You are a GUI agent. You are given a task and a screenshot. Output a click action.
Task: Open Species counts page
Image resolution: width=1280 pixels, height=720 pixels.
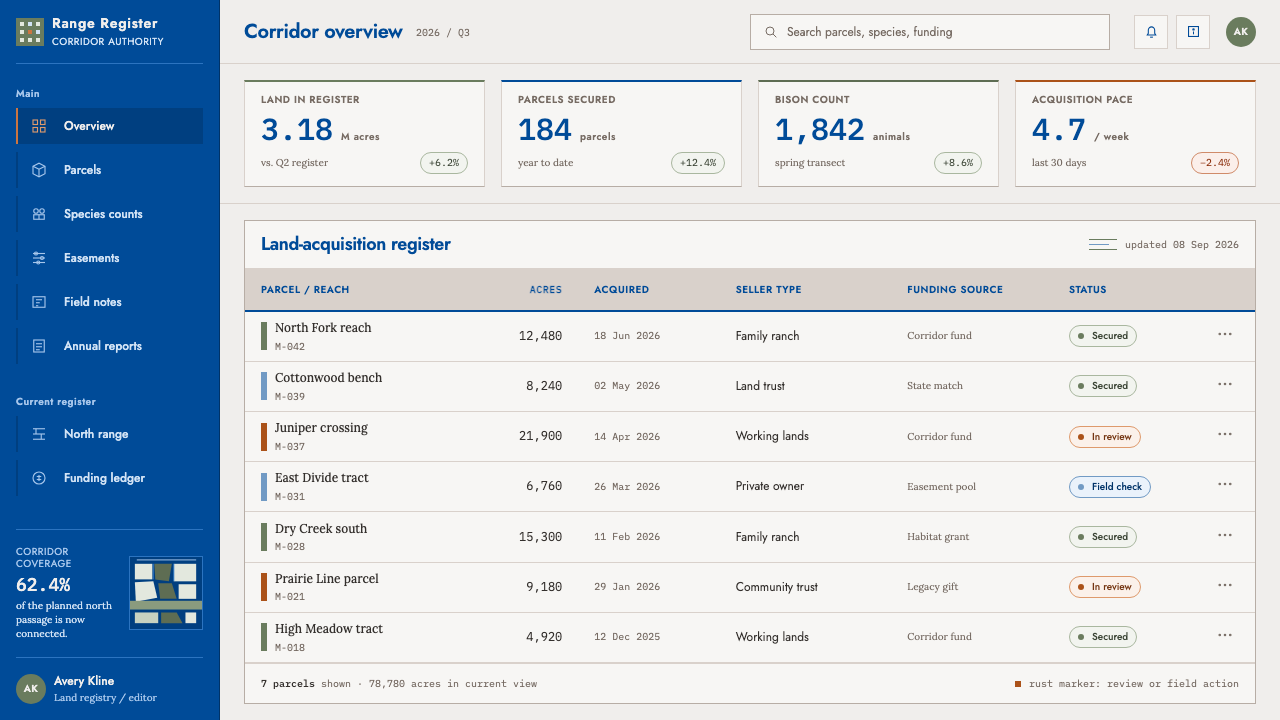[110, 214]
